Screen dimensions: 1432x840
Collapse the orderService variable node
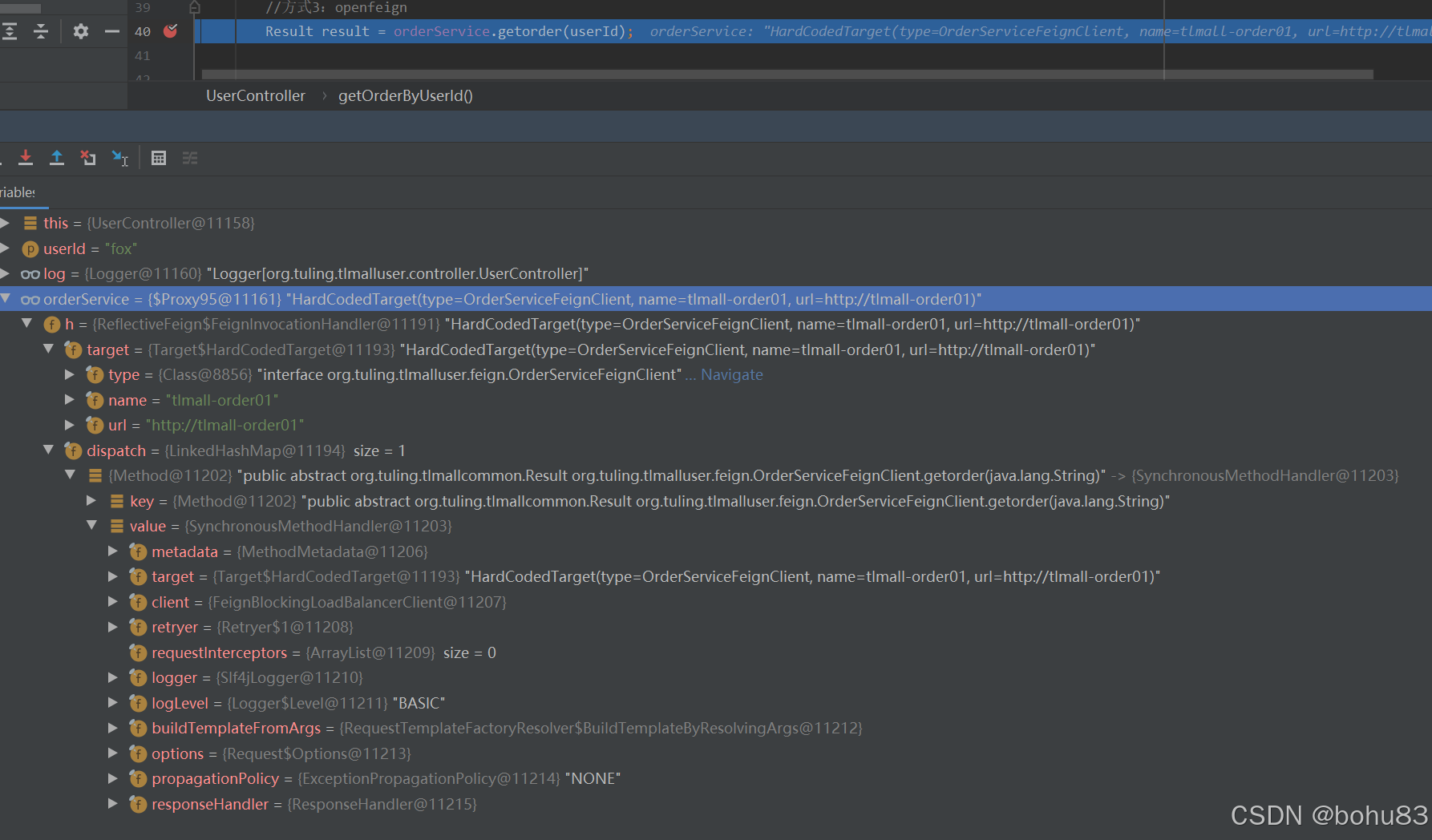tap(6, 298)
